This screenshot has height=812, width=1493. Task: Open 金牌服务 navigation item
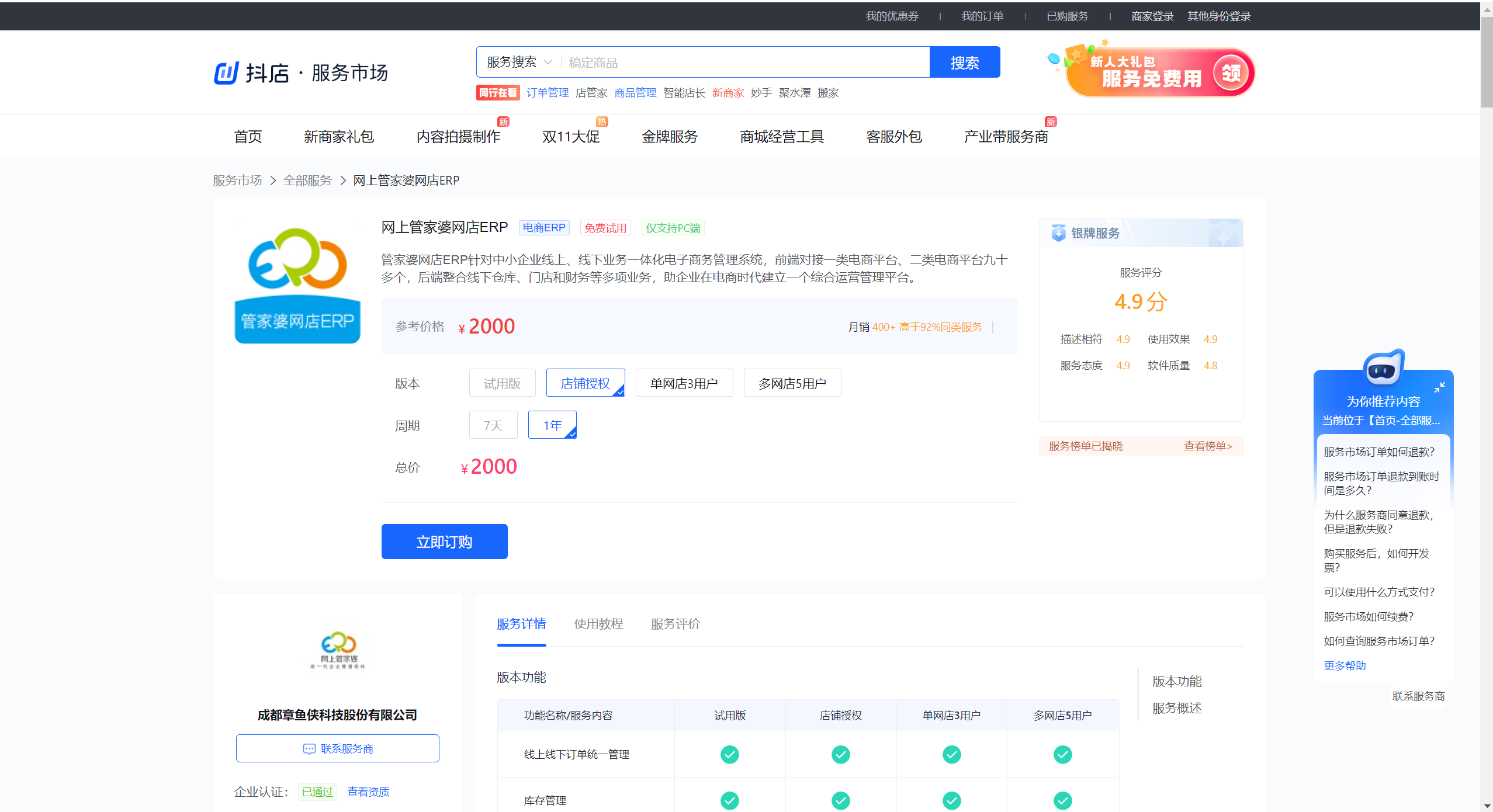(670, 137)
